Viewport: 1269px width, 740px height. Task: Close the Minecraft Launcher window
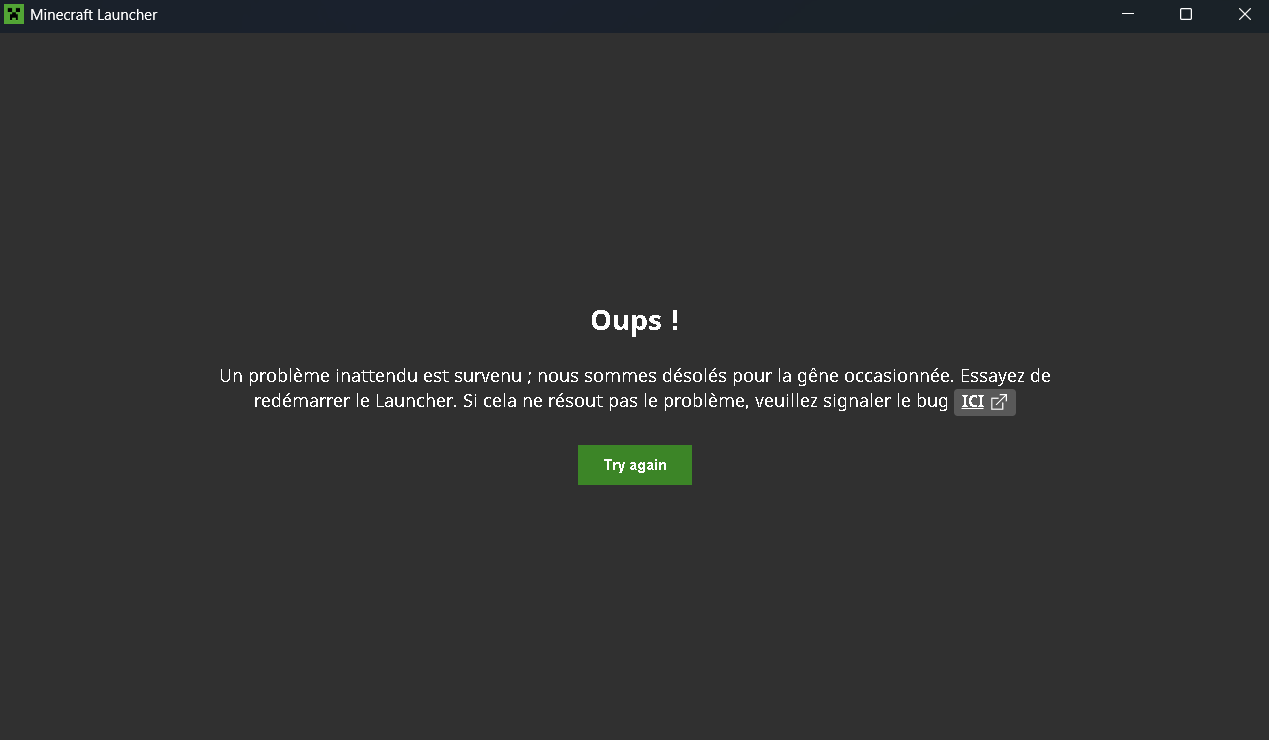[x=1244, y=14]
